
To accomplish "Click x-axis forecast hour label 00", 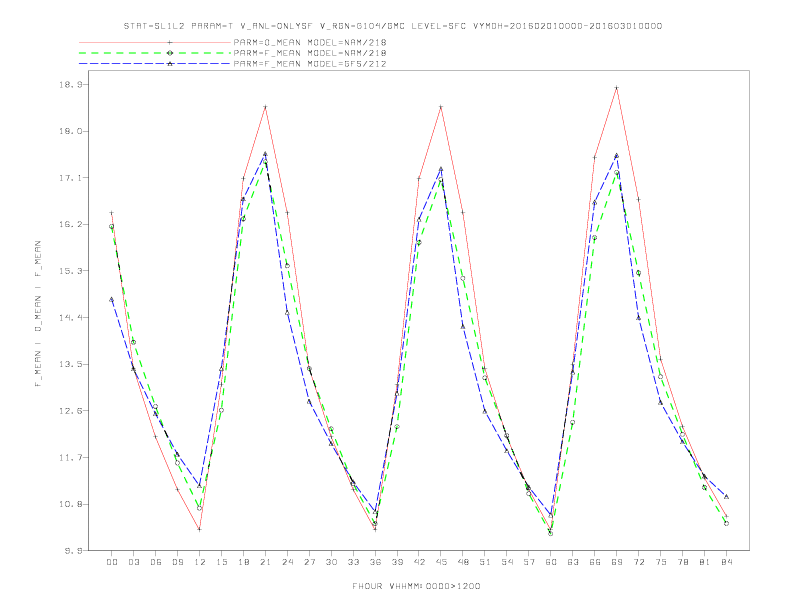I will [112, 562].
